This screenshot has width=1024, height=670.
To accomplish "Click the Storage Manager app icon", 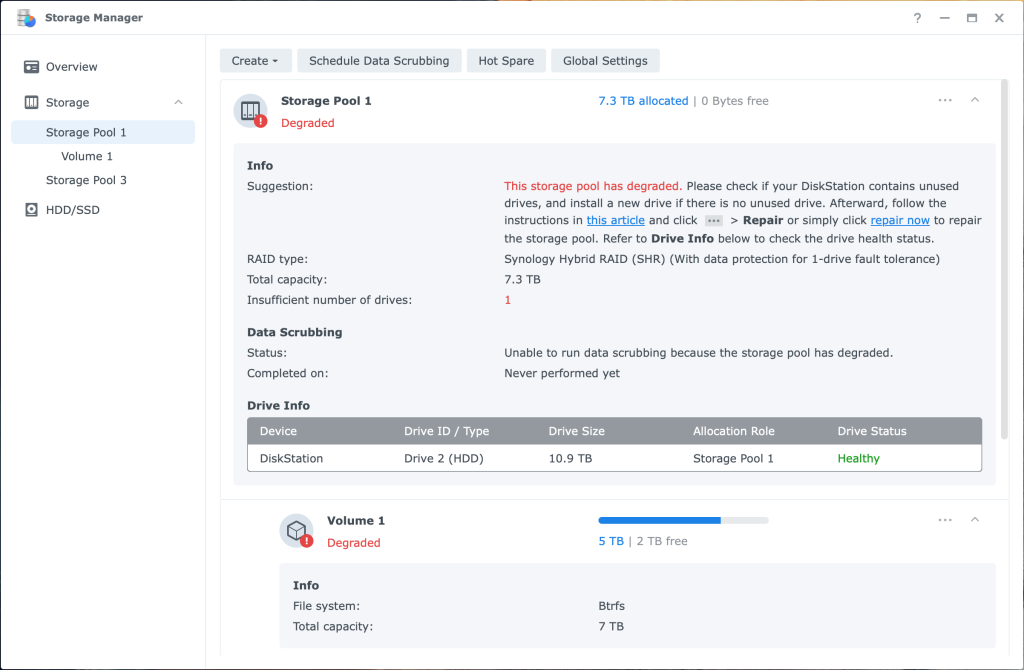I will point(26,18).
